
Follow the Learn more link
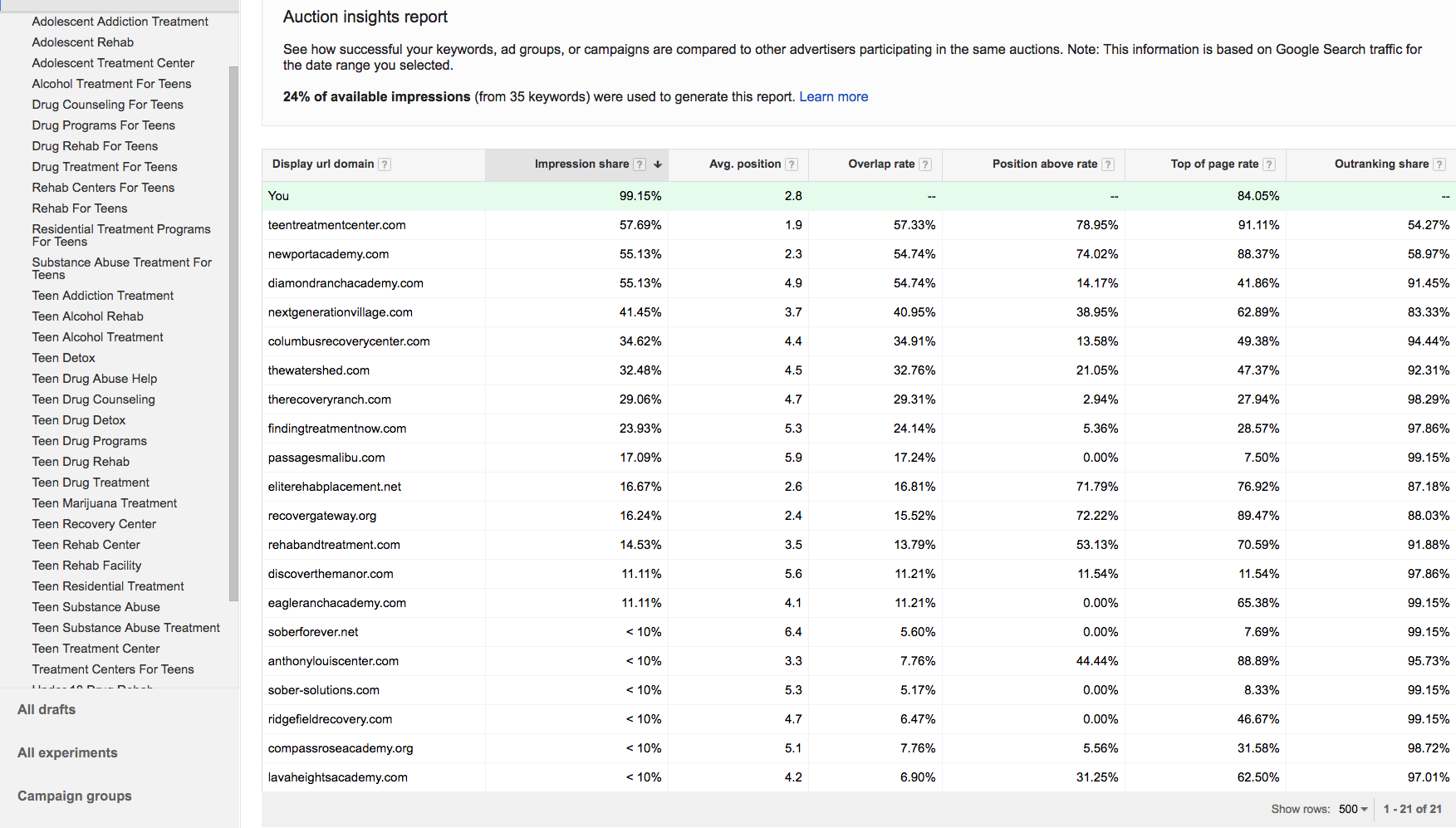tap(833, 96)
